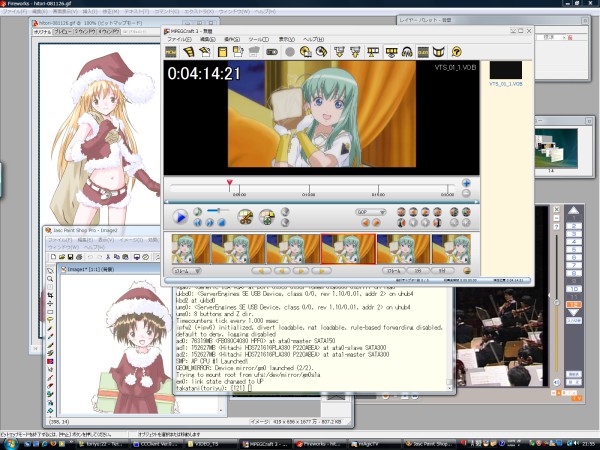Image resolution: width=600 pixels, height=450 pixels.
Task: Toggle the speaker mute icon in TV panel
Action: (x=557, y=382)
